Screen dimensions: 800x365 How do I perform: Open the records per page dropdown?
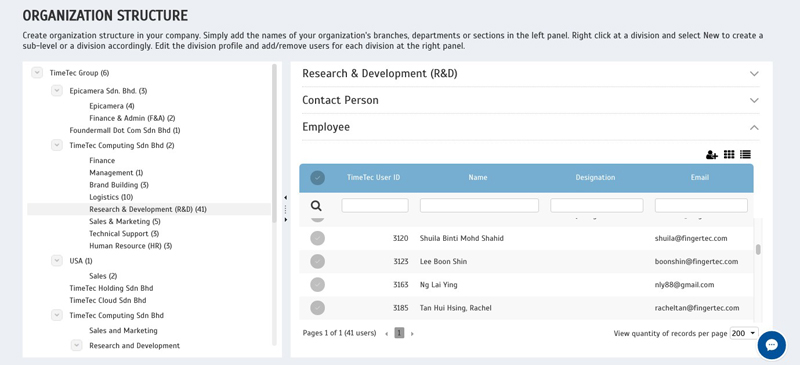tap(744, 333)
